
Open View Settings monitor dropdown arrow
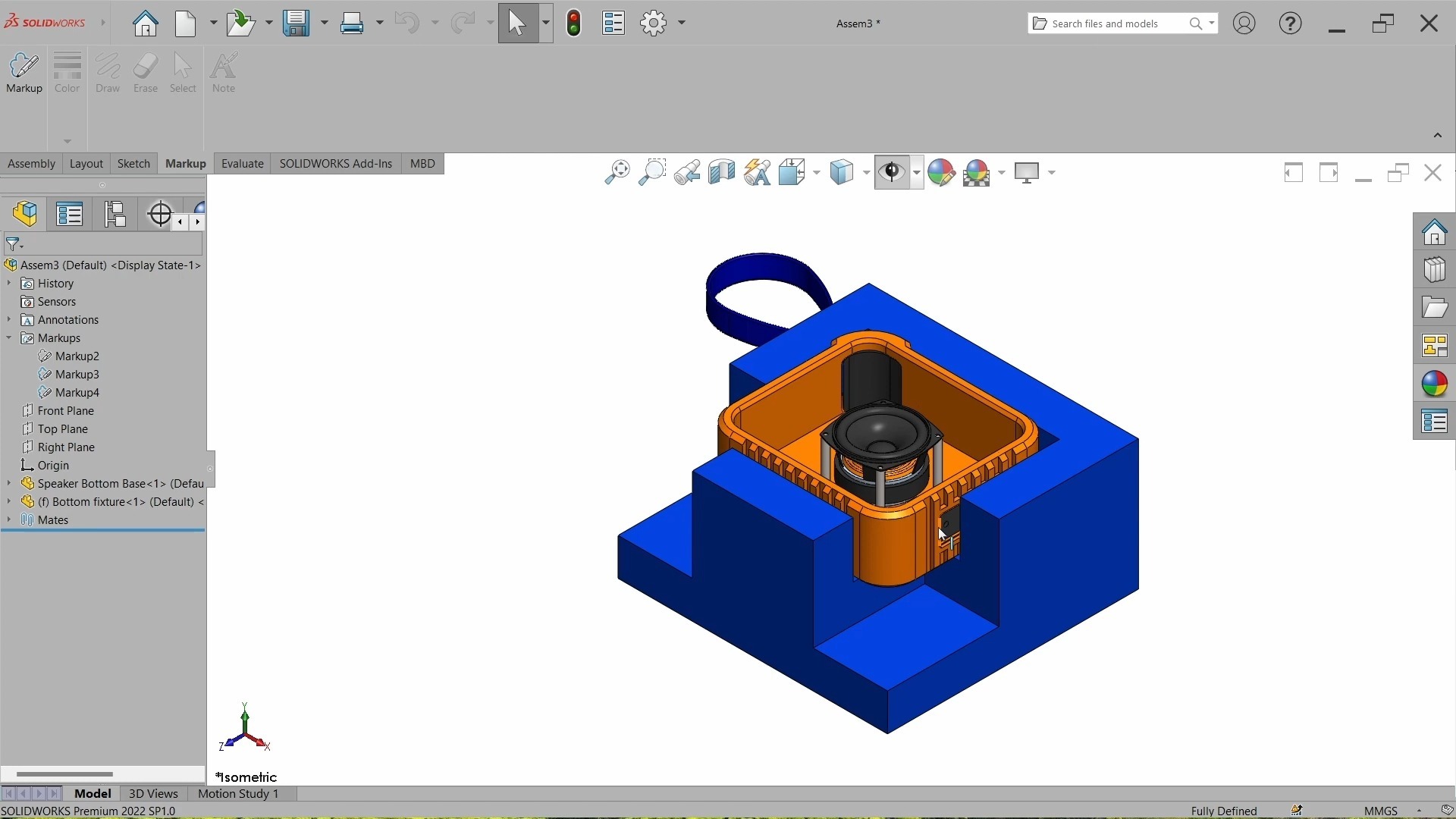click(x=1052, y=173)
